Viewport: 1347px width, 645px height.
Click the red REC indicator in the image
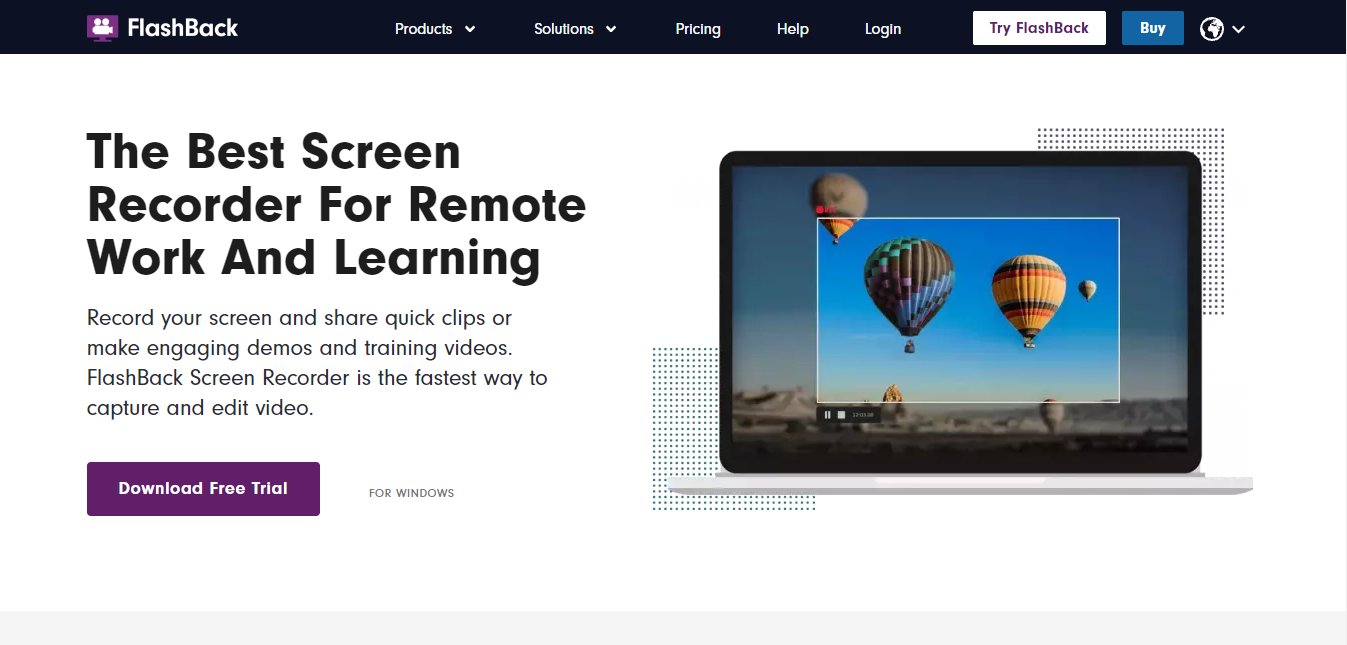pyautogui.click(x=825, y=210)
